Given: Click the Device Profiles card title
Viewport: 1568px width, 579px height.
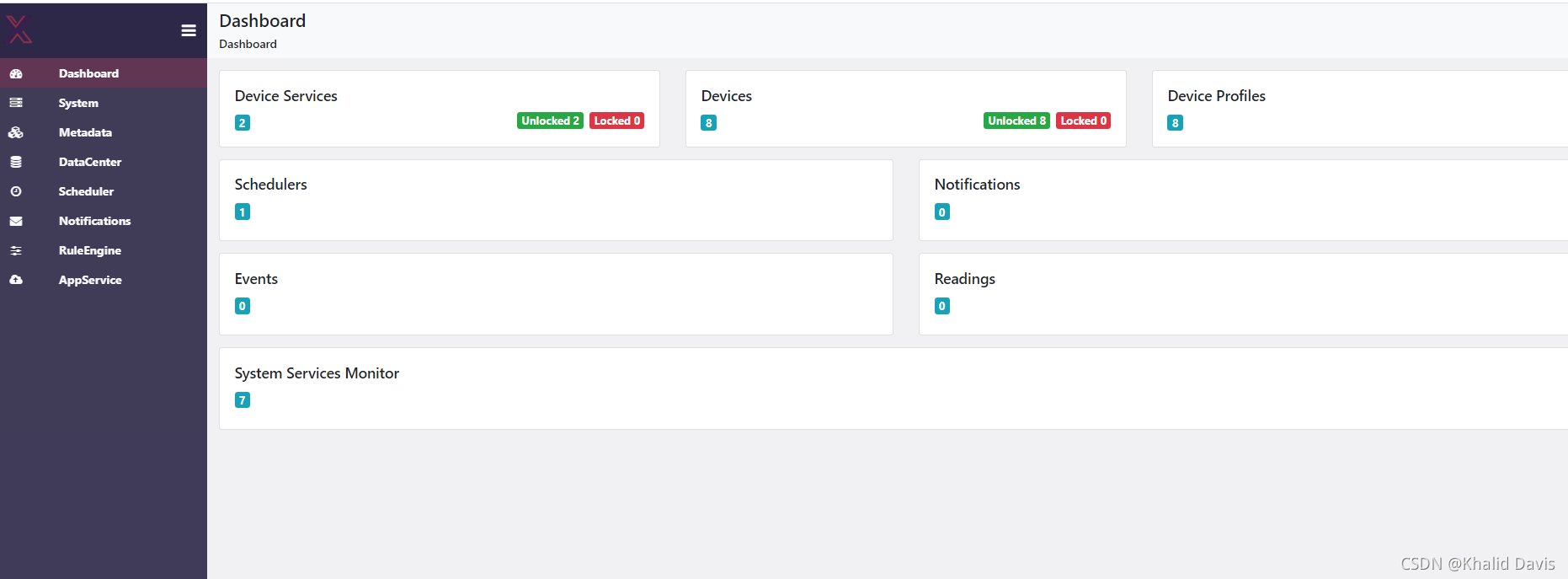Looking at the screenshot, I should pyautogui.click(x=1217, y=96).
